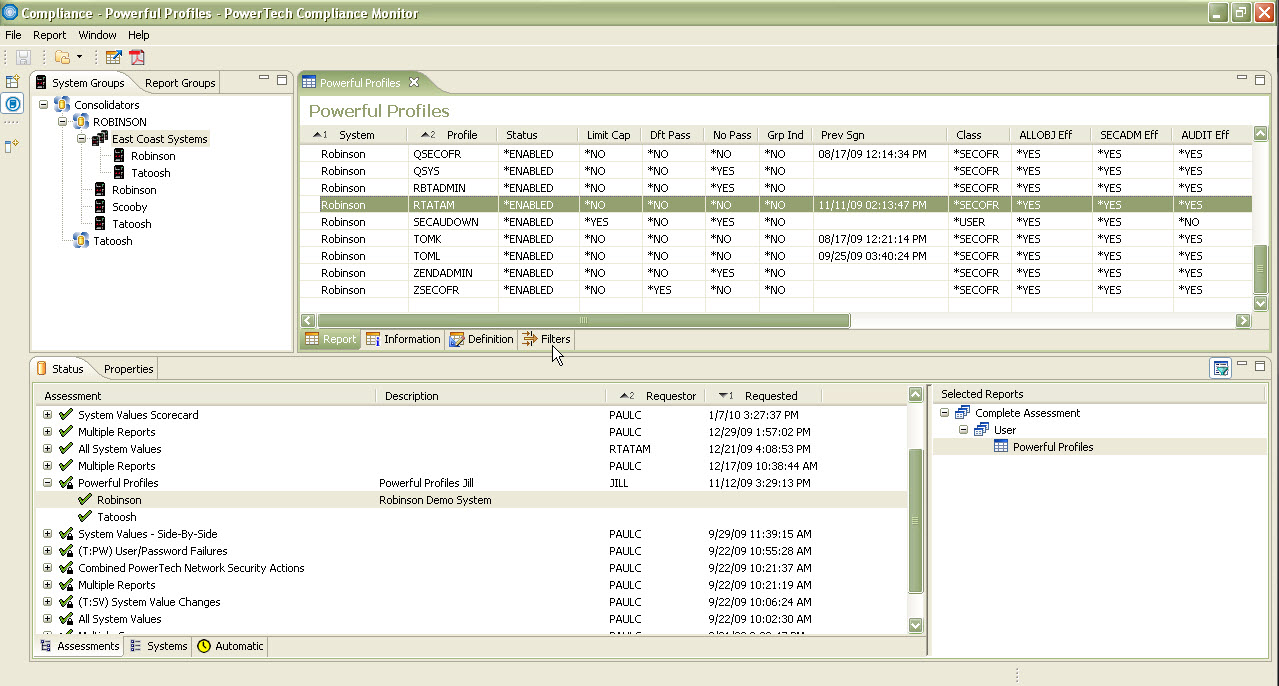Open the Help menu
This screenshot has height=686, width=1279.
[139, 35]
